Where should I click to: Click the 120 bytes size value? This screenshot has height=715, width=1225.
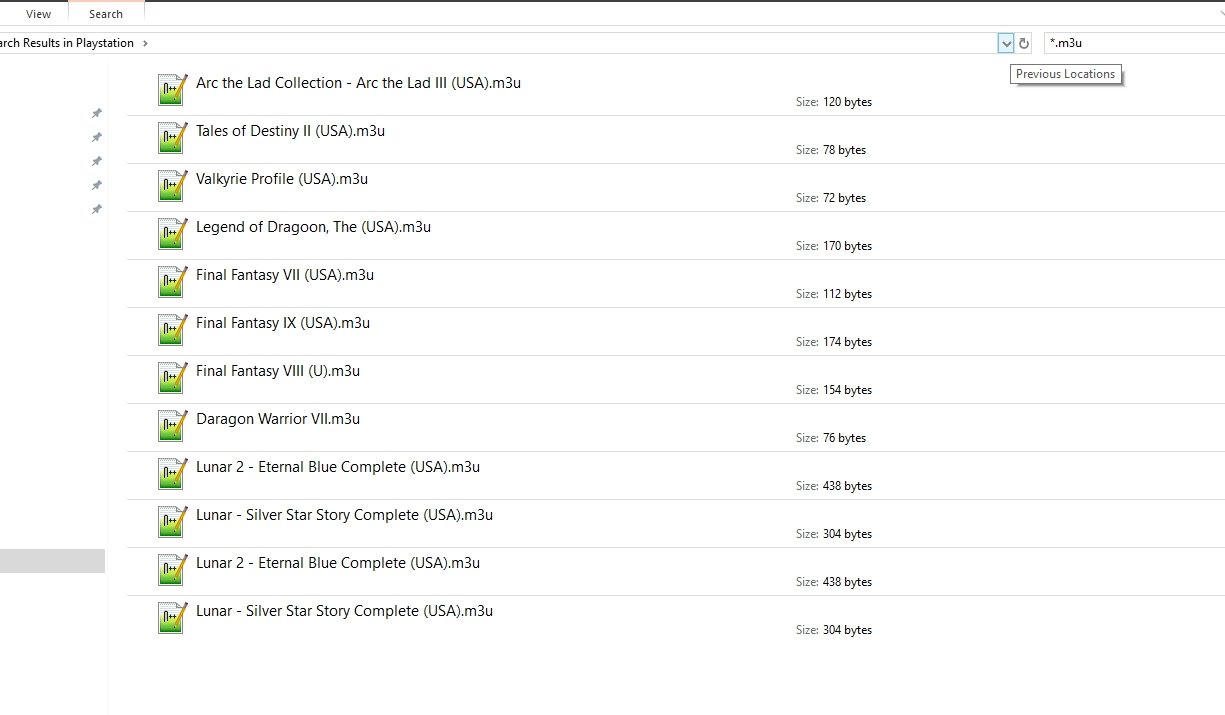click(847, 102)
